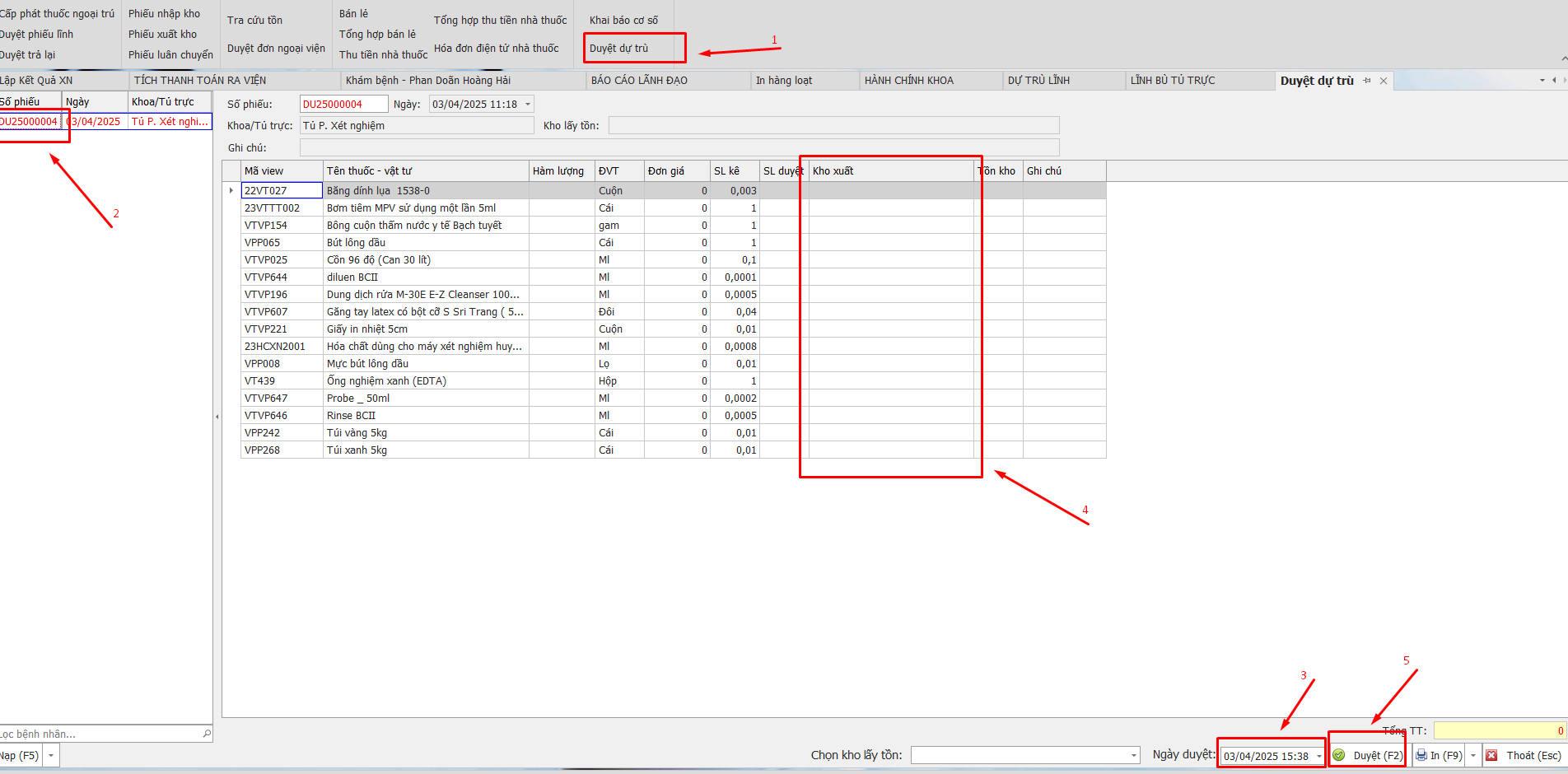Click the magnifier icon in patient filter box
The width and height of the screenshot is (1568, 774).
[x=207, y=734]
